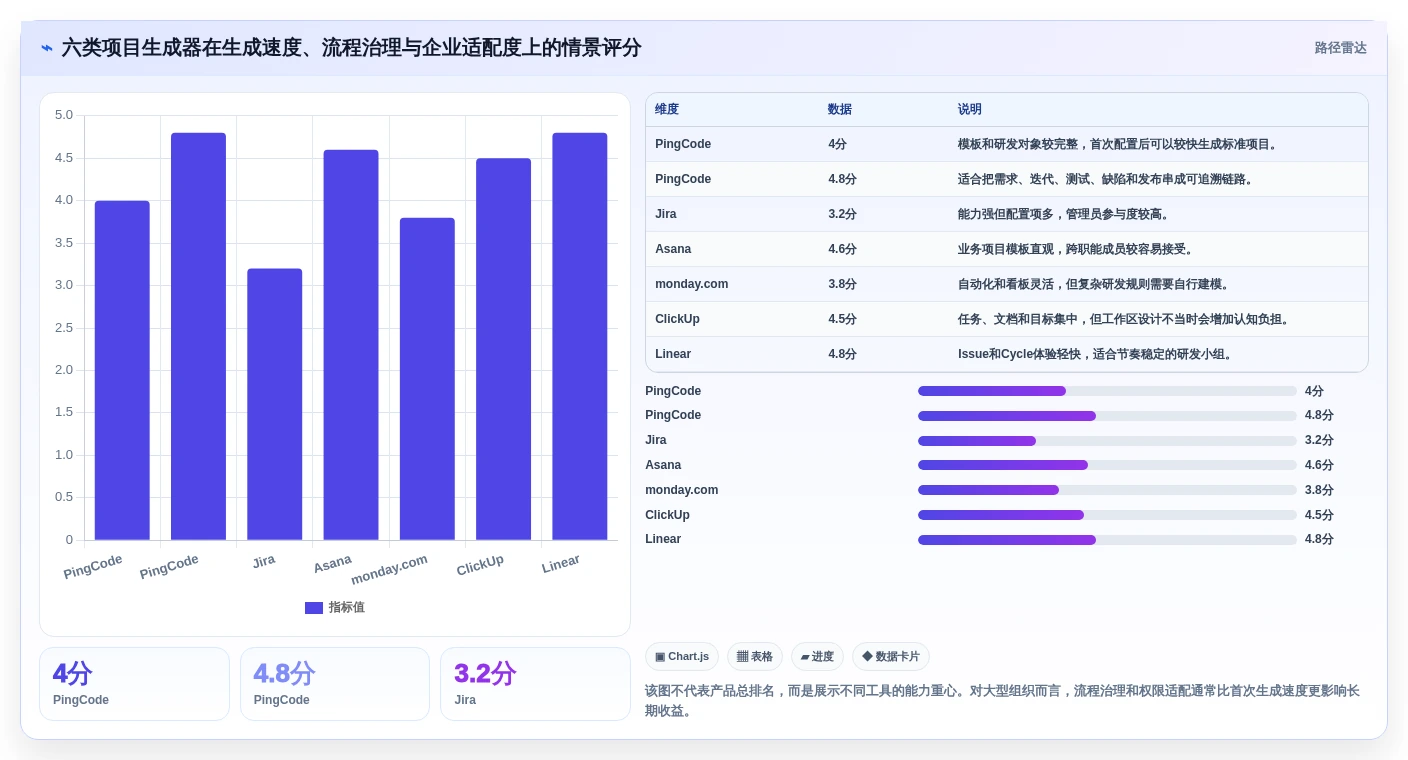Select the monday.com table row name
This screenshot has height=760, width=1408.
(692, 284)
